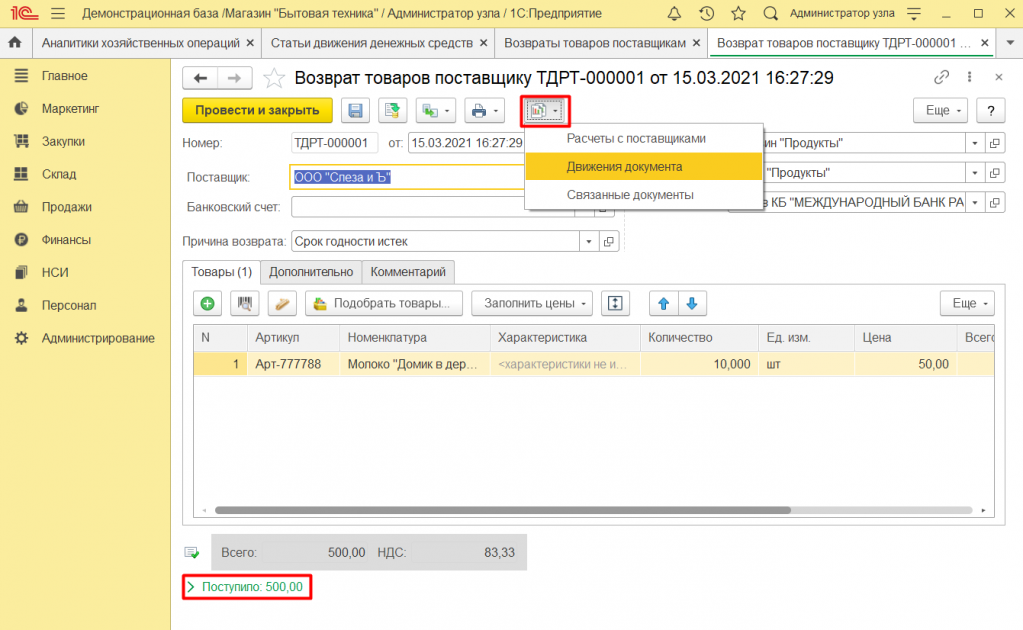The height and width of the screenshot is (630, 1023).
Task: Select 'Движения документа' menu entry
Action: tap(624, 166)
